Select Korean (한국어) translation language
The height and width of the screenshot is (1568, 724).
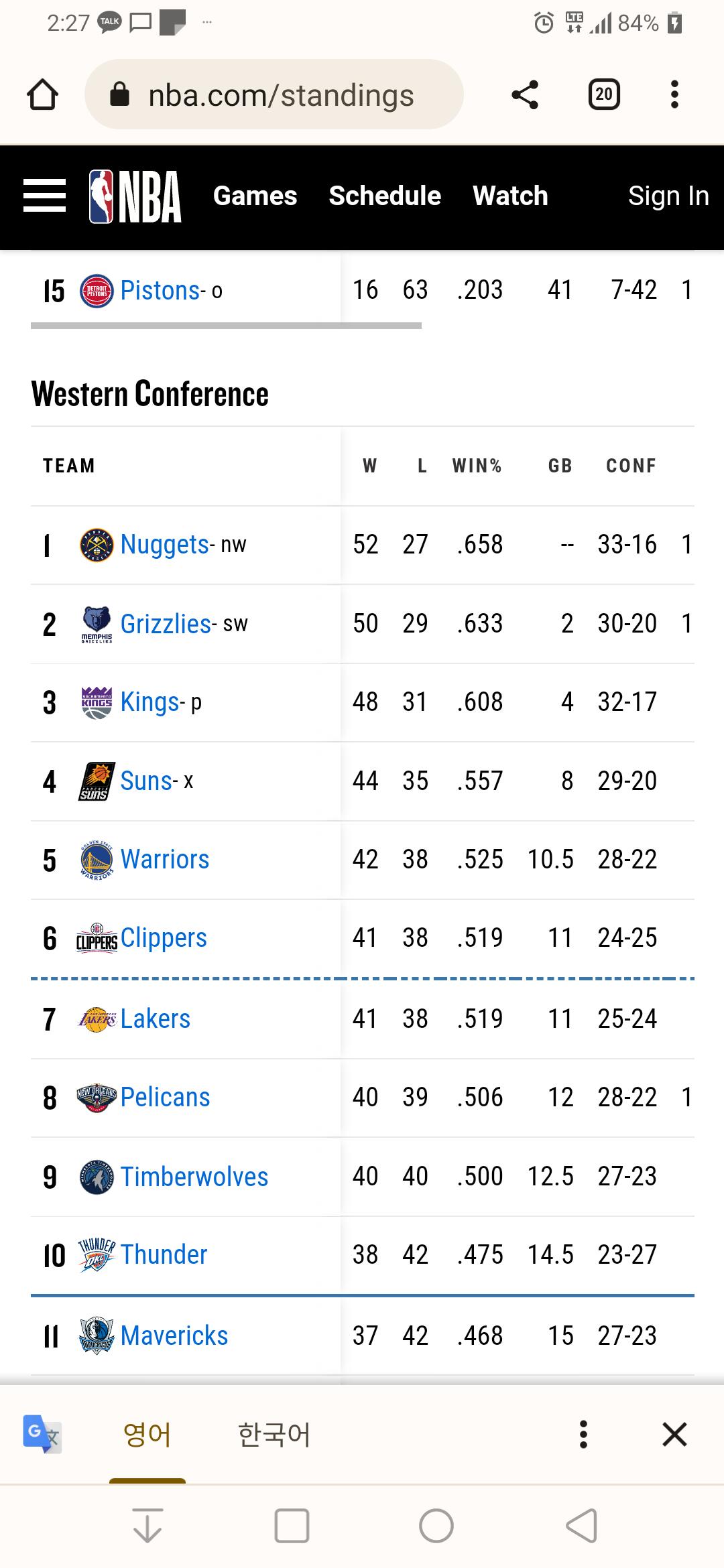(x=274, y=1434)
